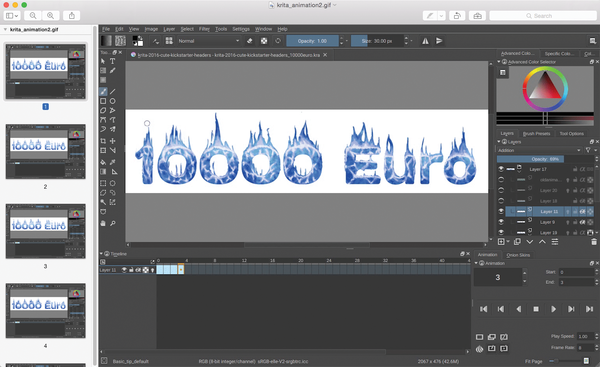
Task: Duplicate the layer in Layers panel
Action: [517, 242]
